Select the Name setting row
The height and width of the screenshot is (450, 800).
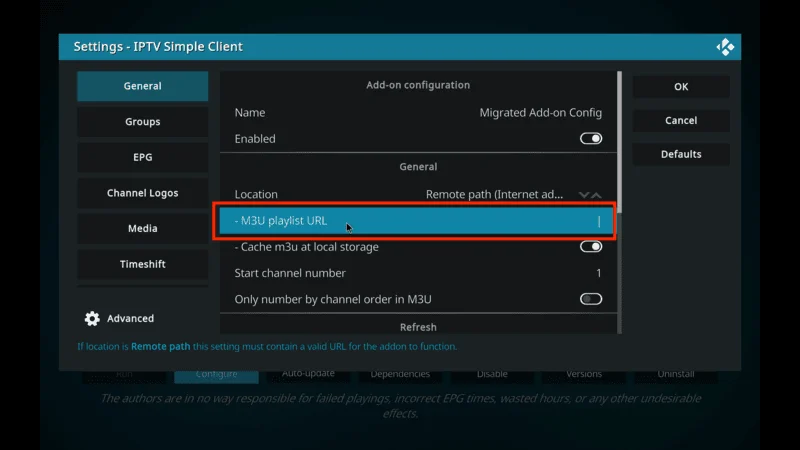point(418,113)
